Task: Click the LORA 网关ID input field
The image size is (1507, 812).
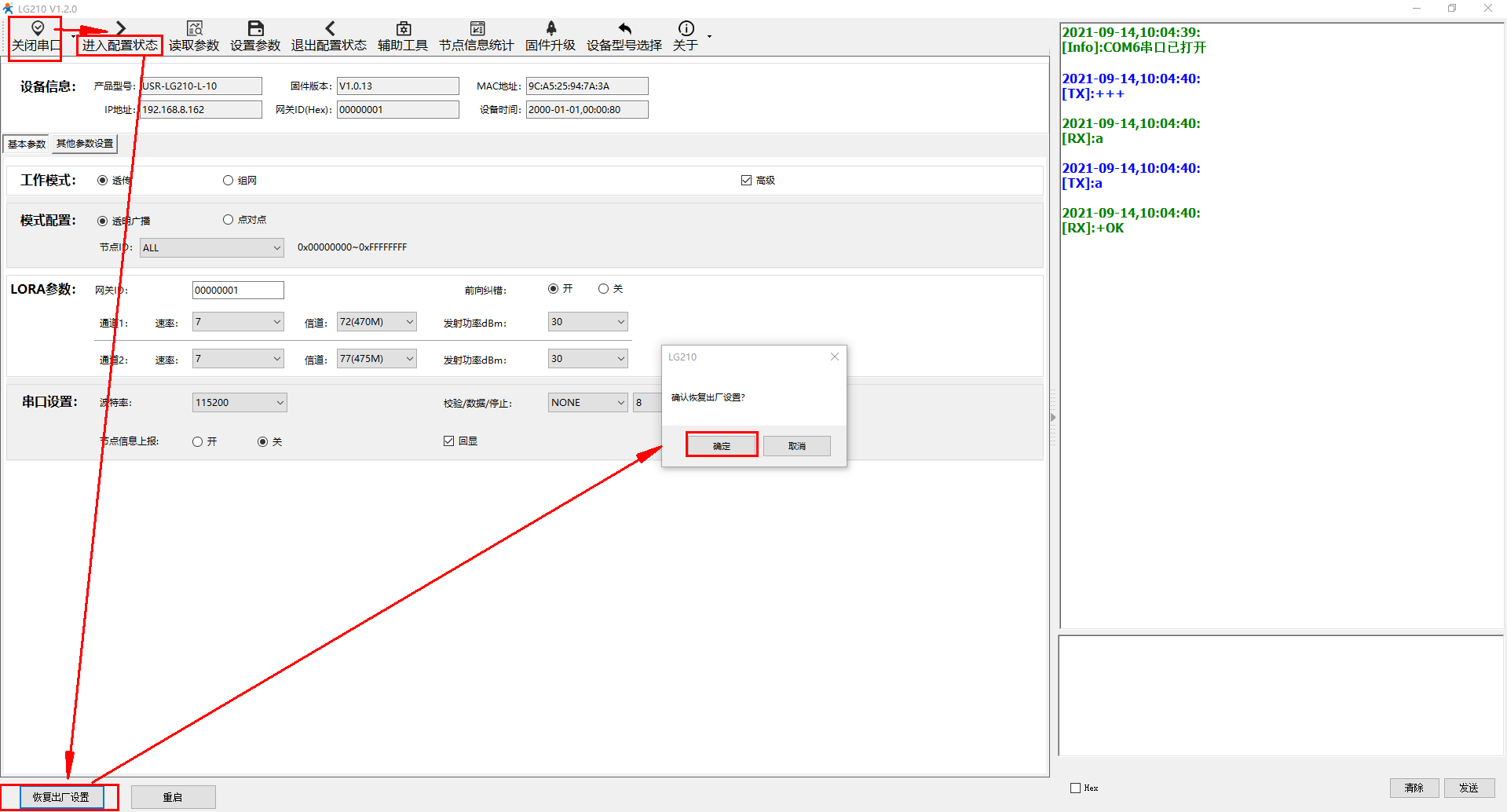Action: click(x=238, y=291)
